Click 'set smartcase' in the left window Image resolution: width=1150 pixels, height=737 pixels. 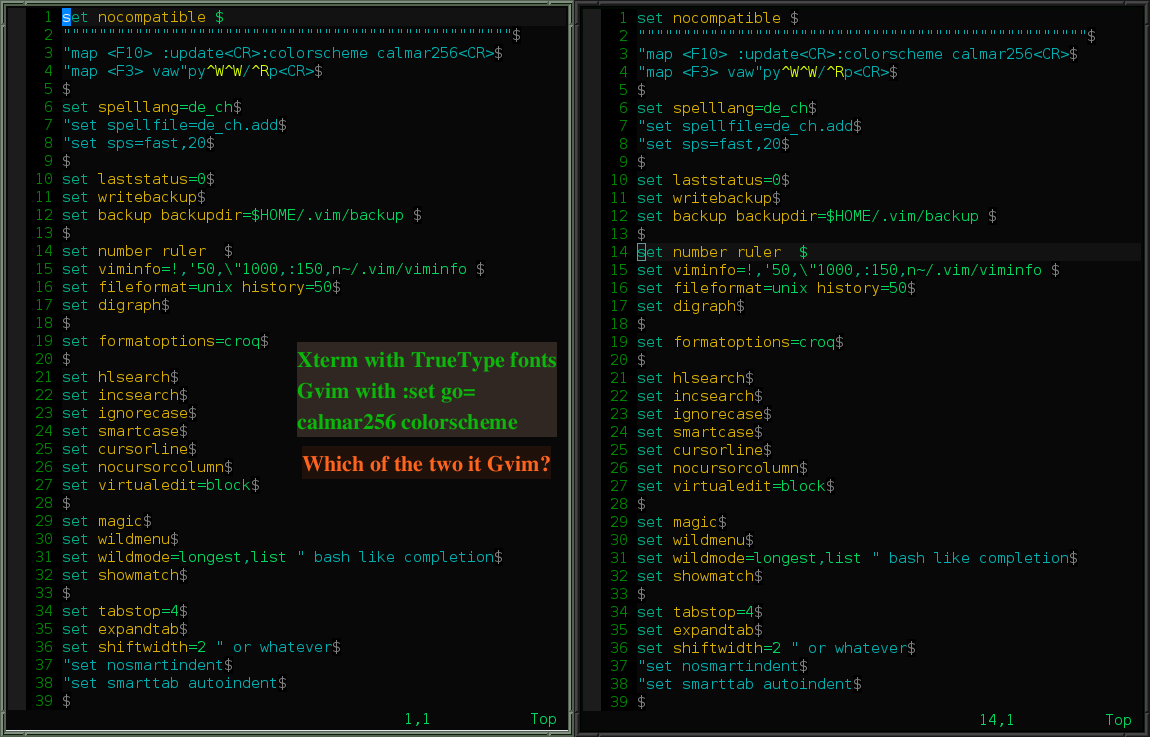(121, 430)
